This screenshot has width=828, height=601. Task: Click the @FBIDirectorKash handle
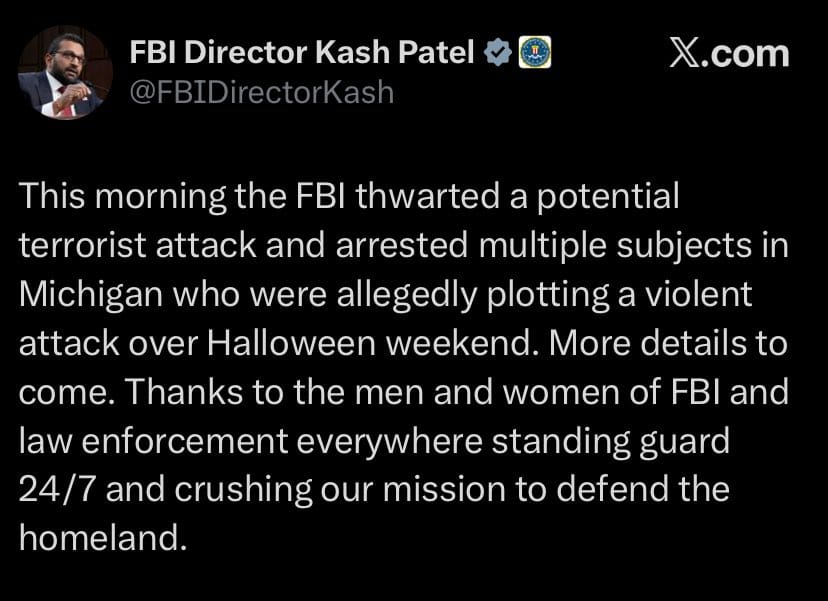pos(262,93)
